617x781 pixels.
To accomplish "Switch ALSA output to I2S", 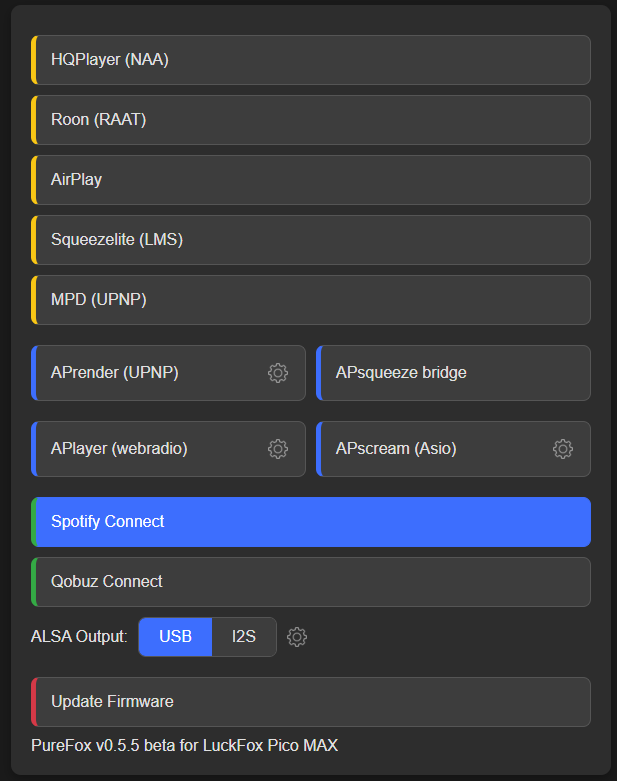I will (244, 637).
